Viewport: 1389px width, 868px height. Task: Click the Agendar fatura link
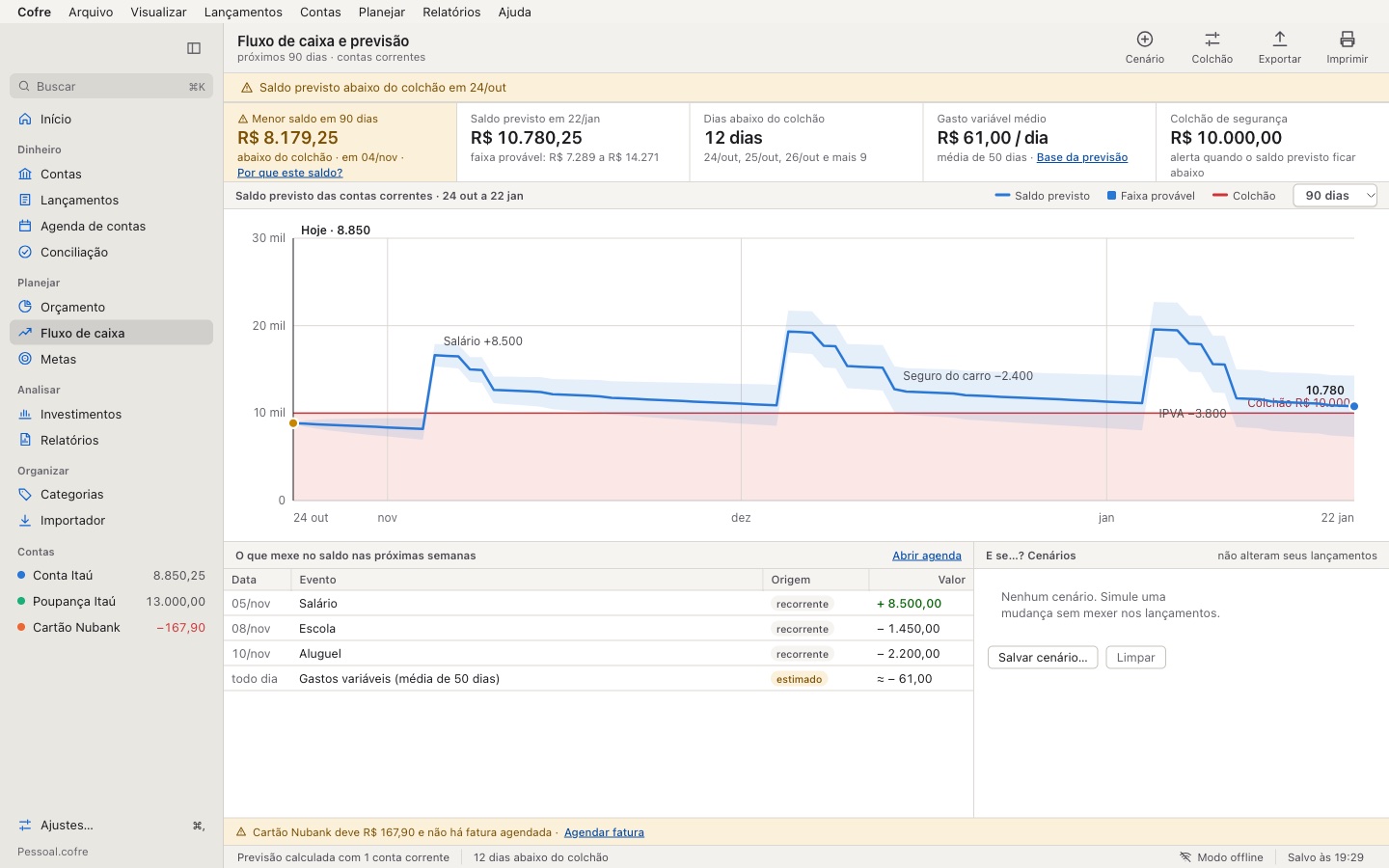pyautogui.click(x=604, y=832)
